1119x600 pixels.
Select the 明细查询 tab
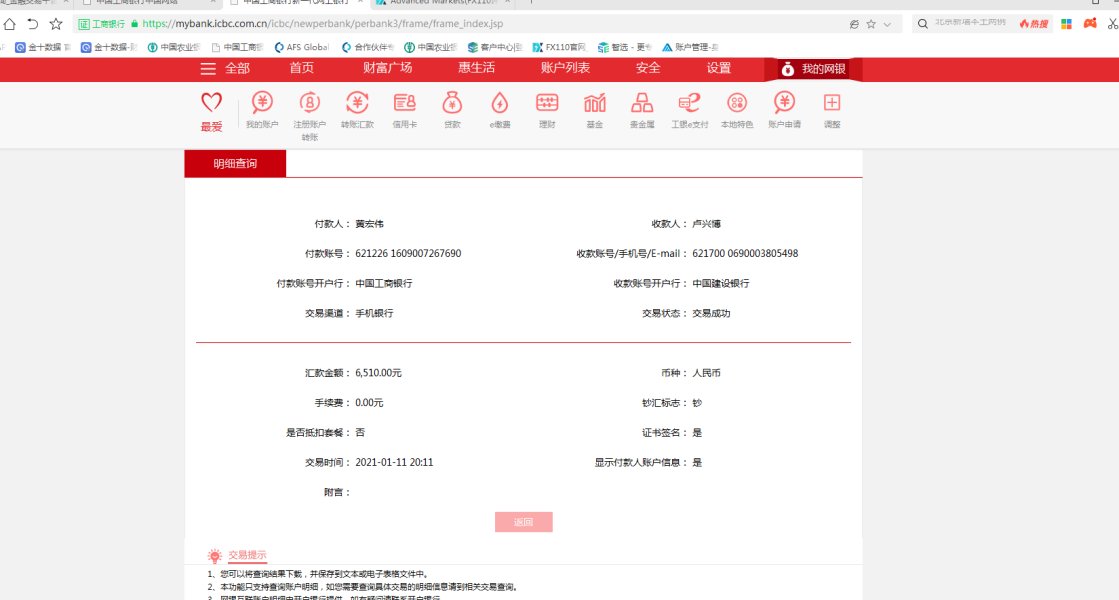[235, 163]
